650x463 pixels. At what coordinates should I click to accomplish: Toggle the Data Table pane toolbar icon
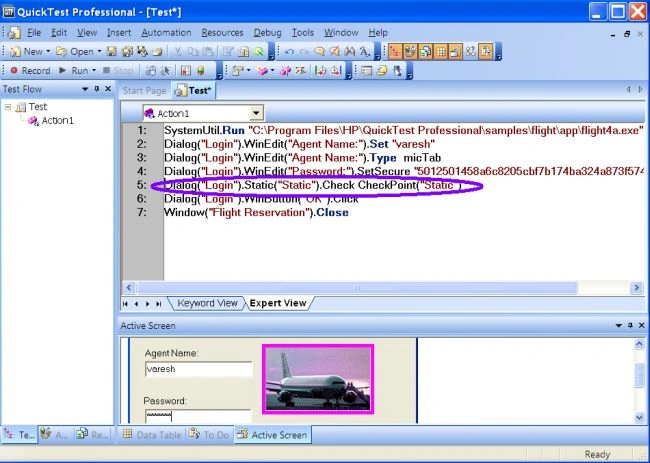(441, 51)
